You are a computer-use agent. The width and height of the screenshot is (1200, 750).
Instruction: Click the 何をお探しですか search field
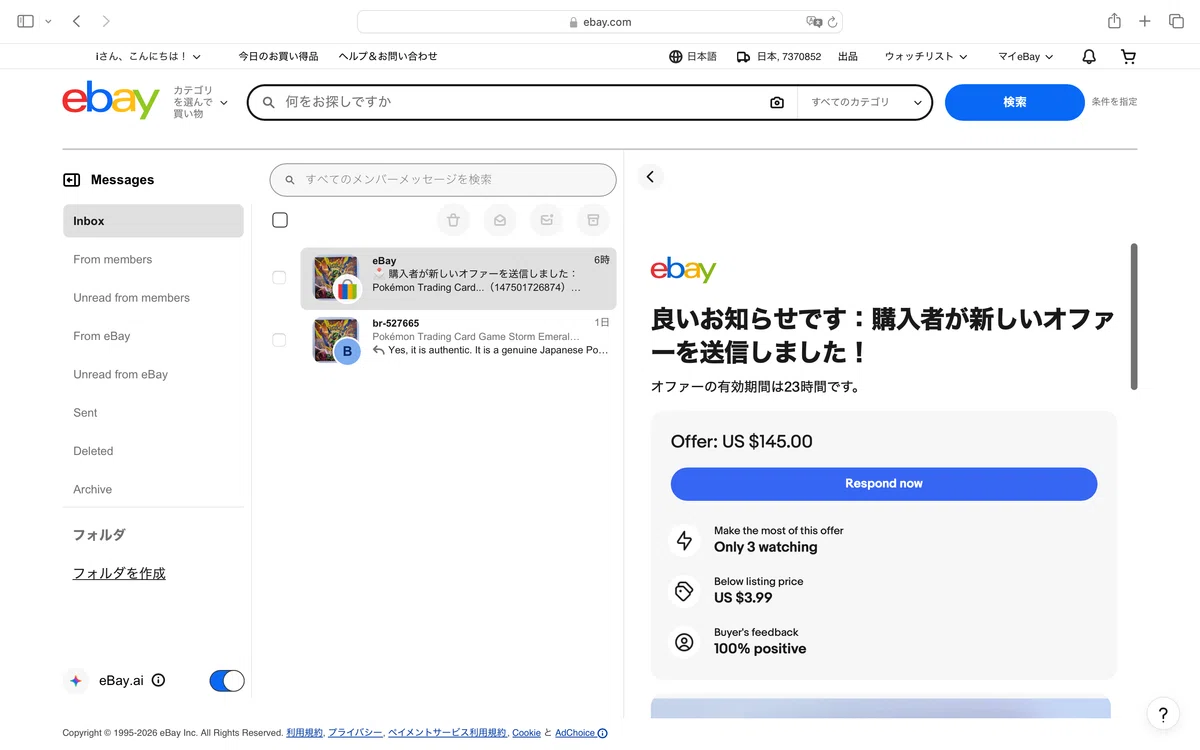[x=520, y=102]
